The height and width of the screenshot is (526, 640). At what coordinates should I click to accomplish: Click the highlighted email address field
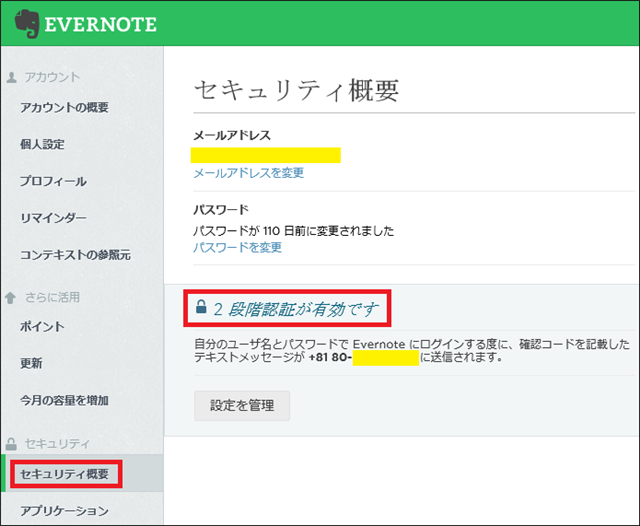pos(266,155)
